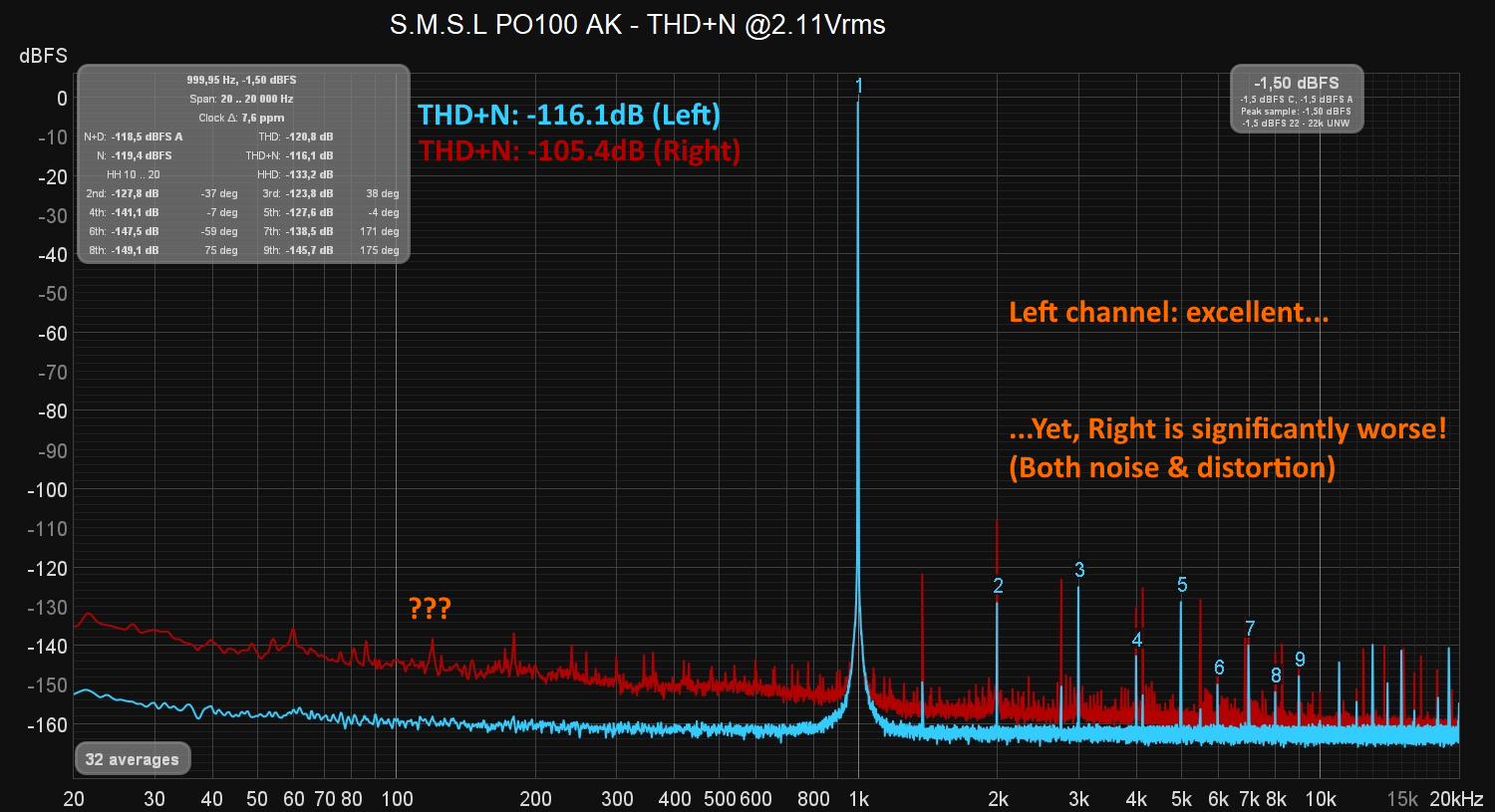Click the "-100" level axis label

[47, 490]
